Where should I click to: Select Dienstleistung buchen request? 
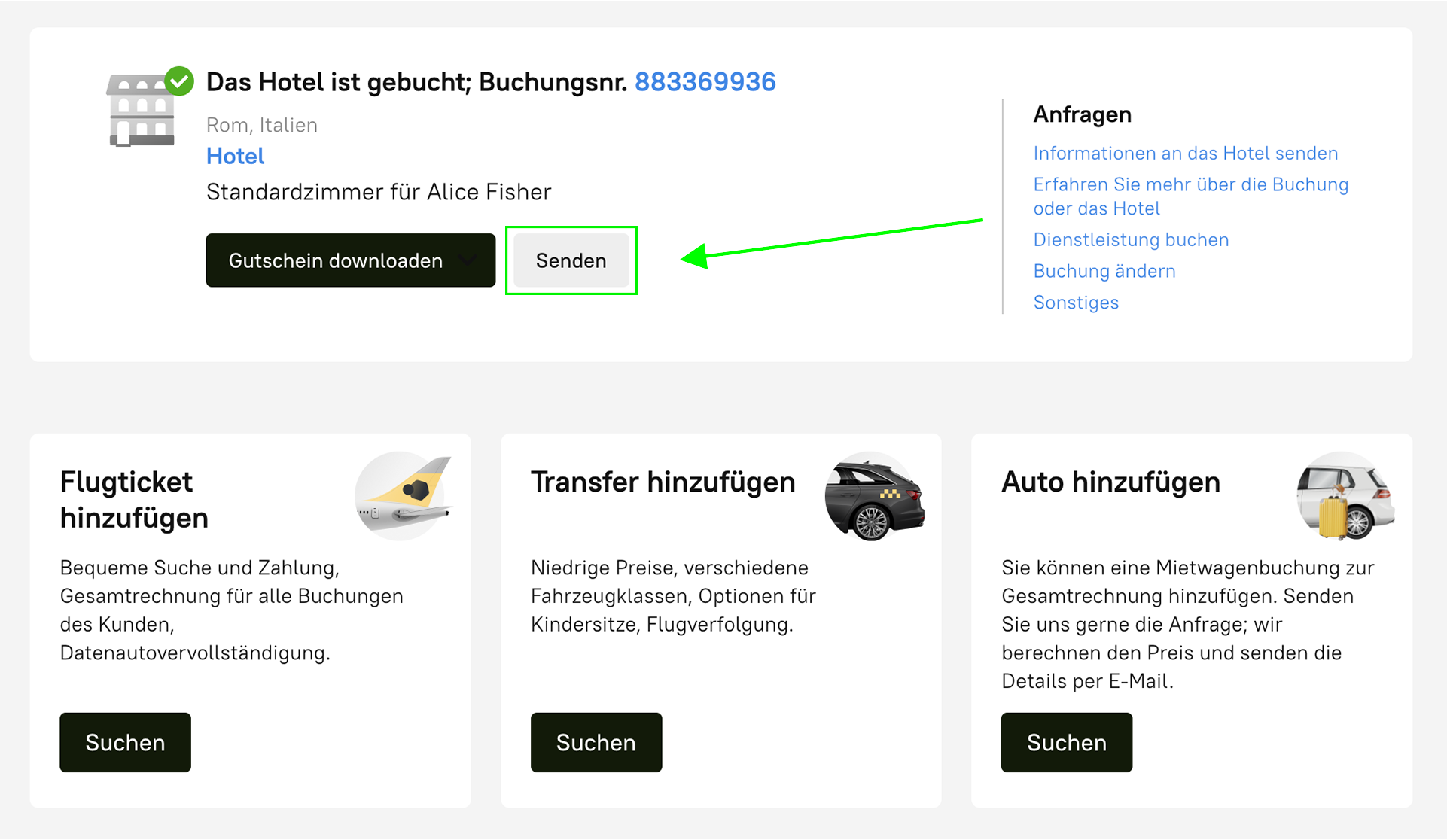(1131, 239)
